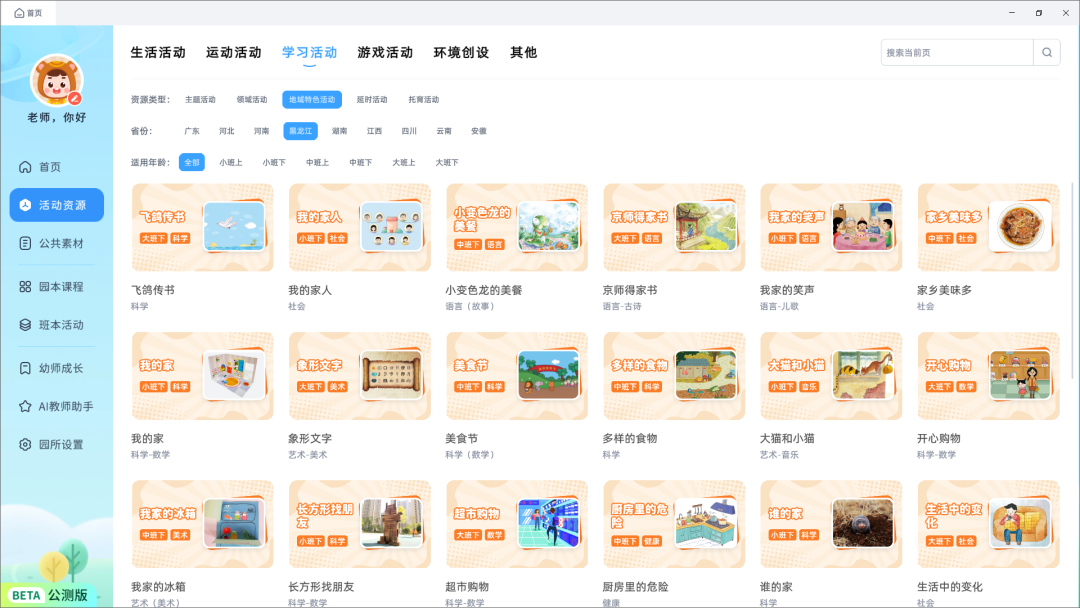Open 幼师成长 bookmark icon in sidebar
Screen dimensions: 1080x608
point(26,368)
